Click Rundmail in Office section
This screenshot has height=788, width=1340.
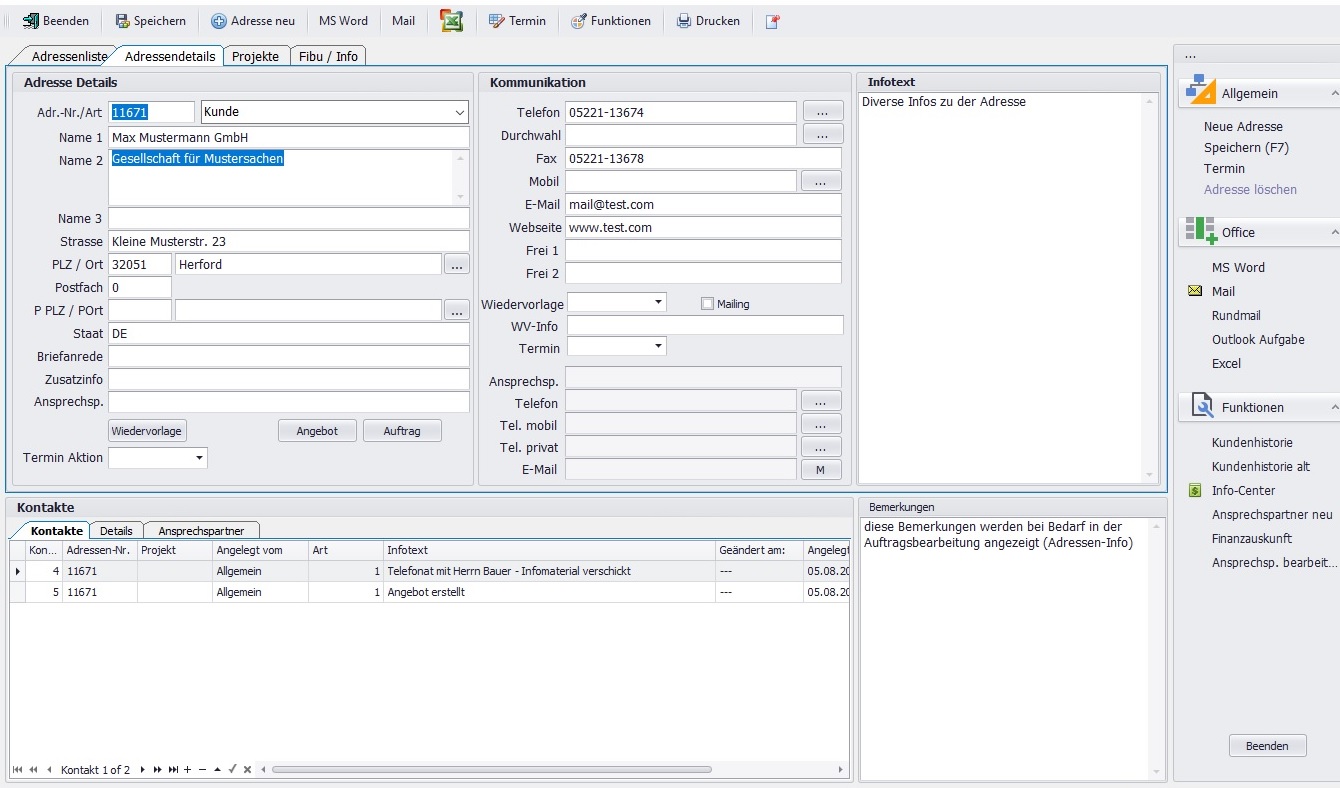[x=1236, y=315]
